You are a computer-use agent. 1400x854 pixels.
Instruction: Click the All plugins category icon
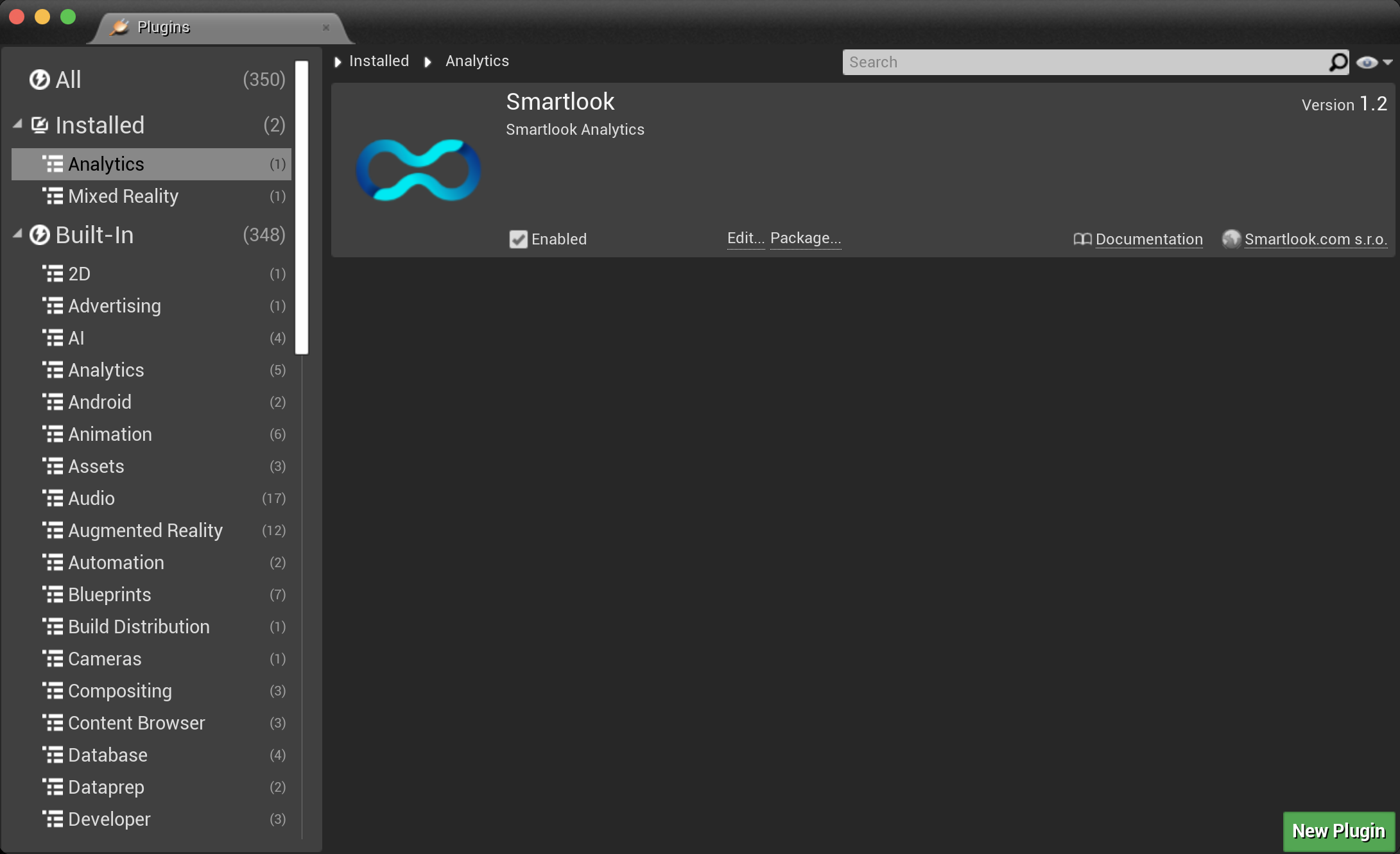tap(40, 80)
